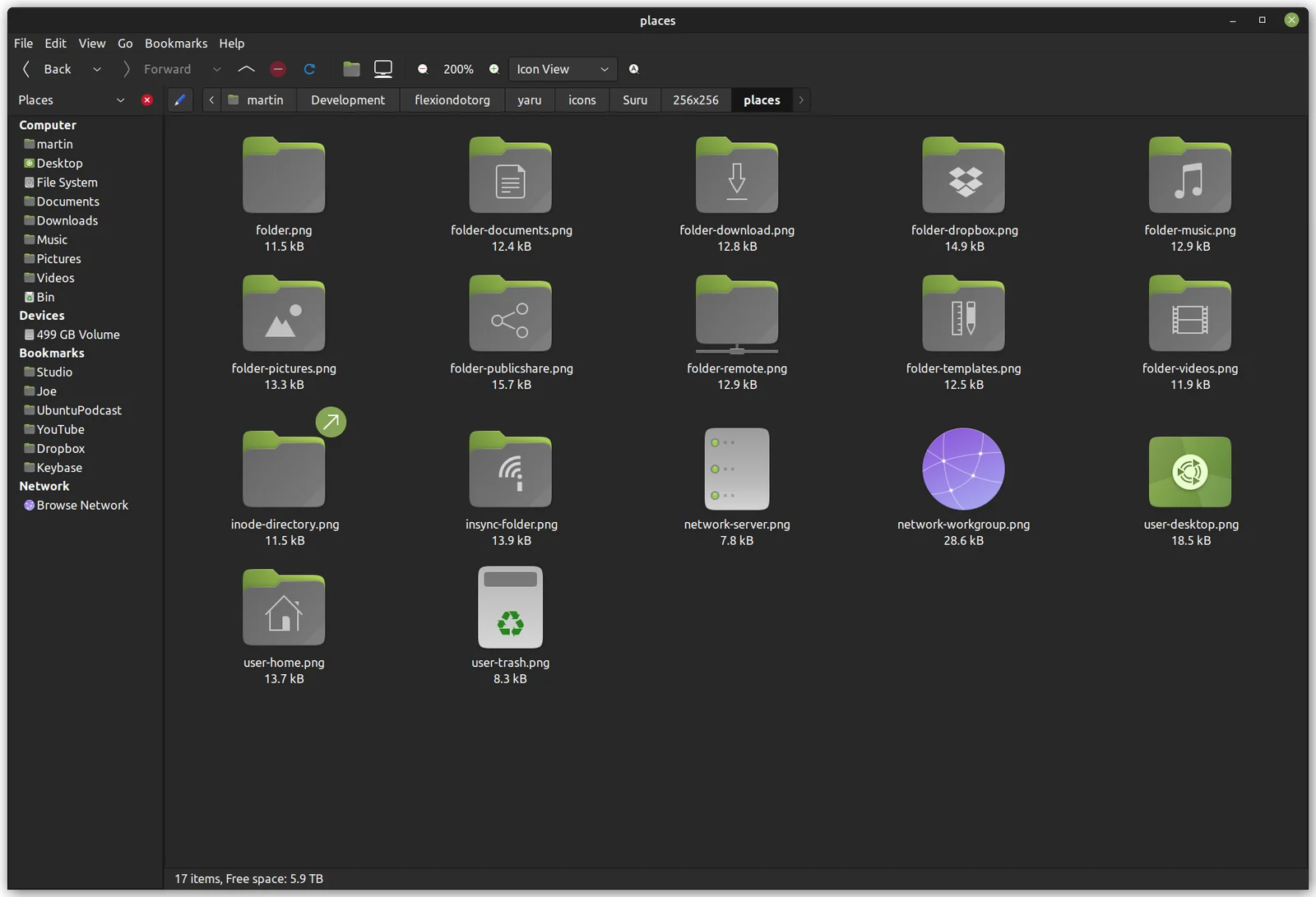The width and height of the screenshot is (1316, 897).
Task: Click the Stop loading red icon
Action: pyautogui.click(x=278, y=69)
